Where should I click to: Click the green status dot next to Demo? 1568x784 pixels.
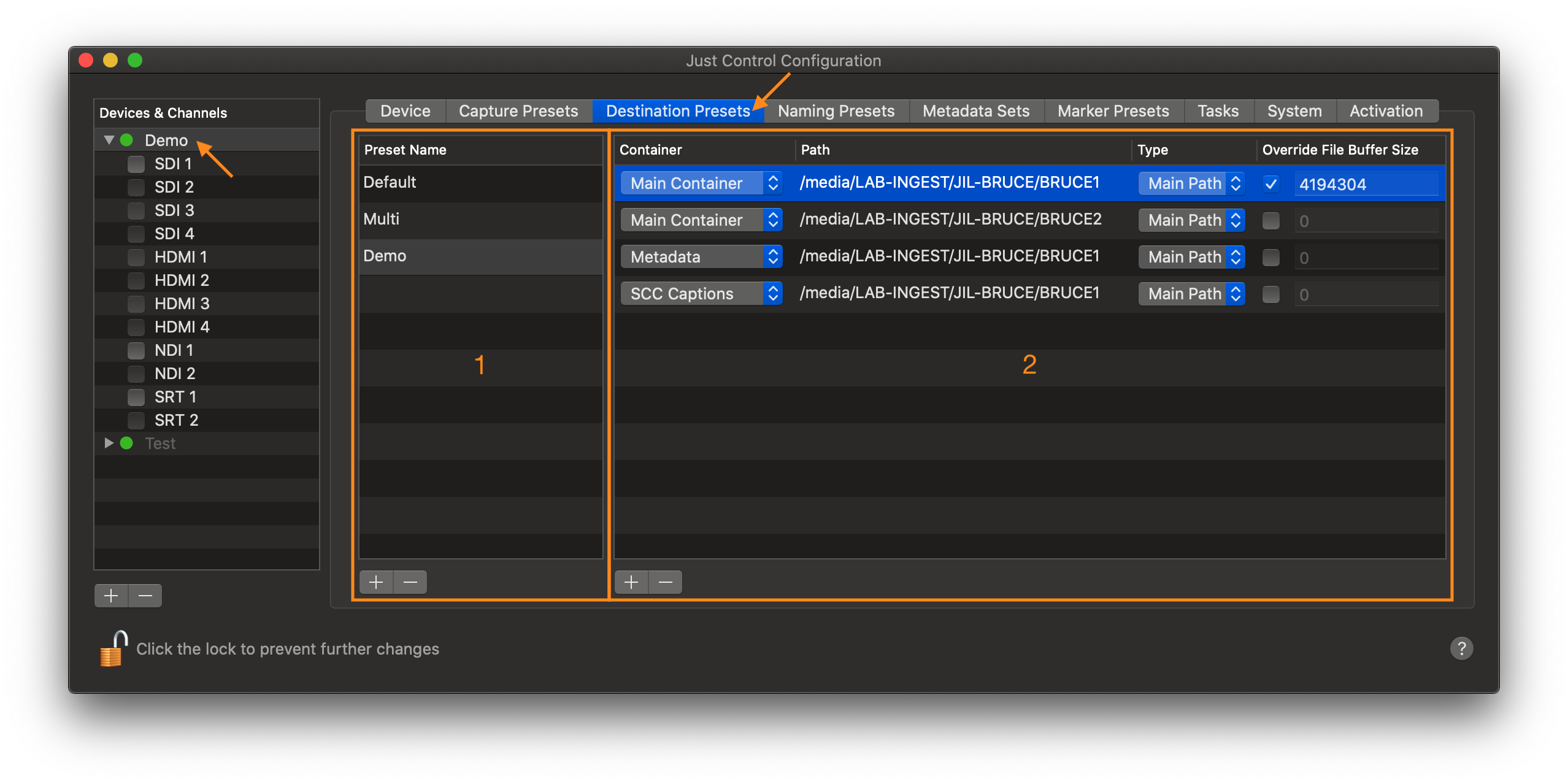(126, 140)
